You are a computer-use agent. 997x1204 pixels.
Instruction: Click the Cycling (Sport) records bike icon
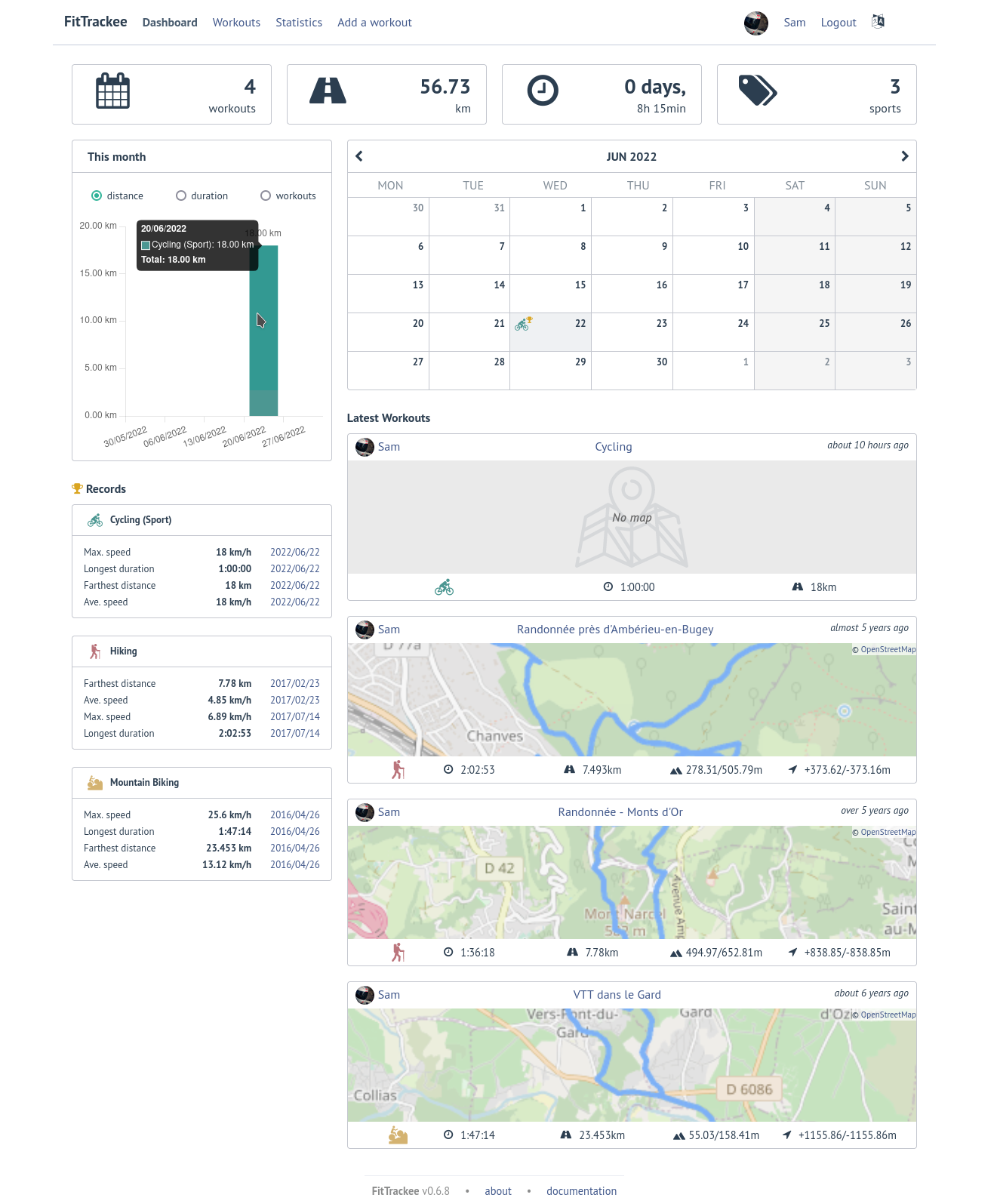pos(95,520)
